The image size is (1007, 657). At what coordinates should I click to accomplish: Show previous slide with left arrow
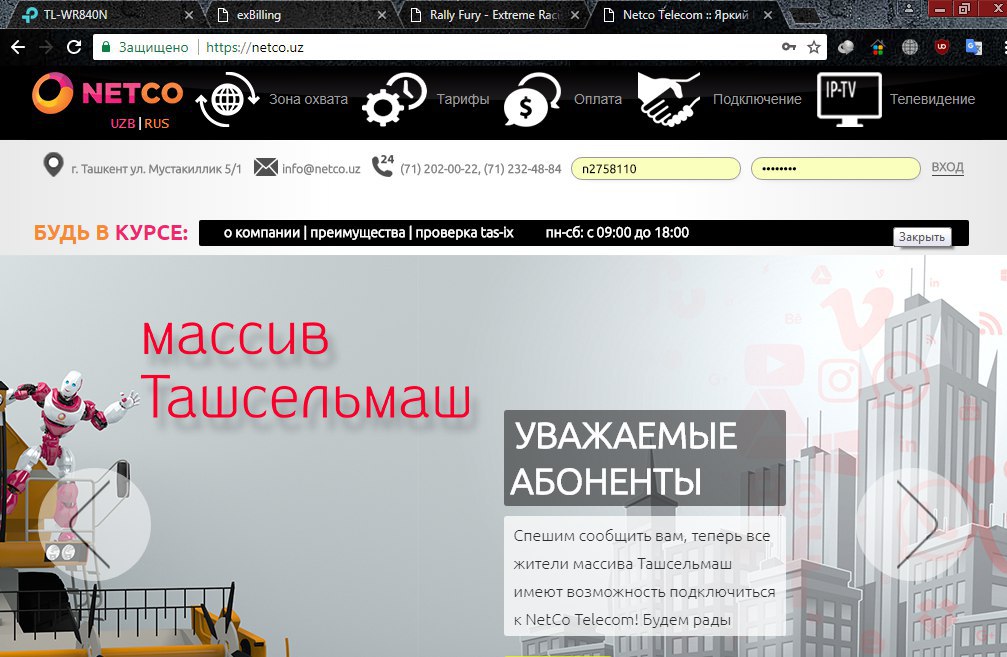point(94,524)
